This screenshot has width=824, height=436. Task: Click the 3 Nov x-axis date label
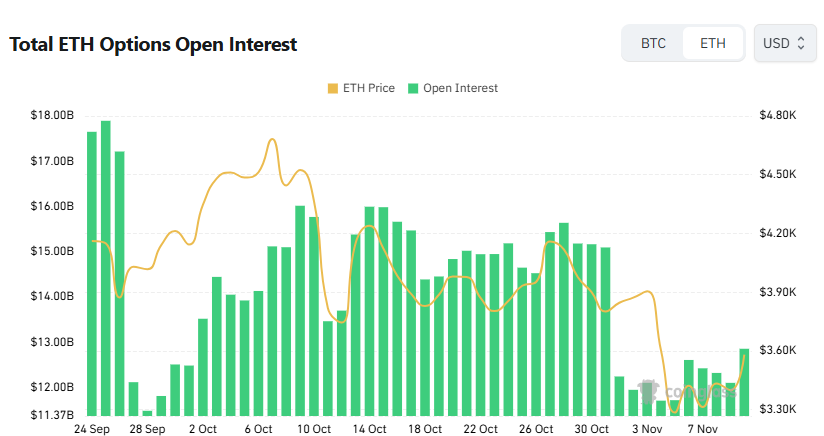coord(648,429)
